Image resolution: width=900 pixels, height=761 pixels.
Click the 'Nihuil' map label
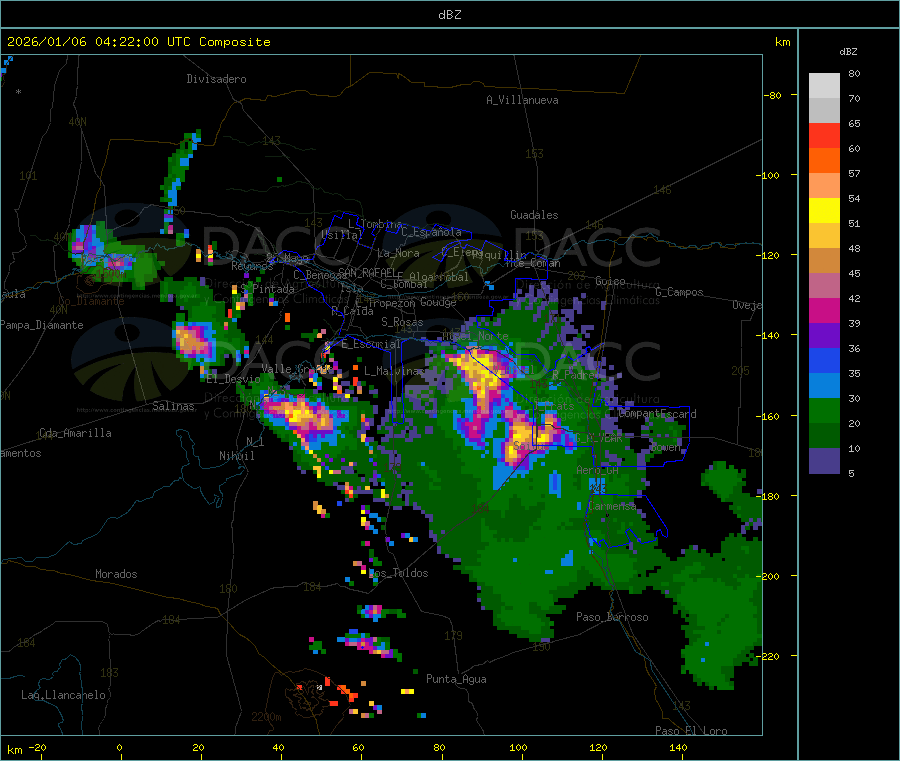[x=237, y=456]
